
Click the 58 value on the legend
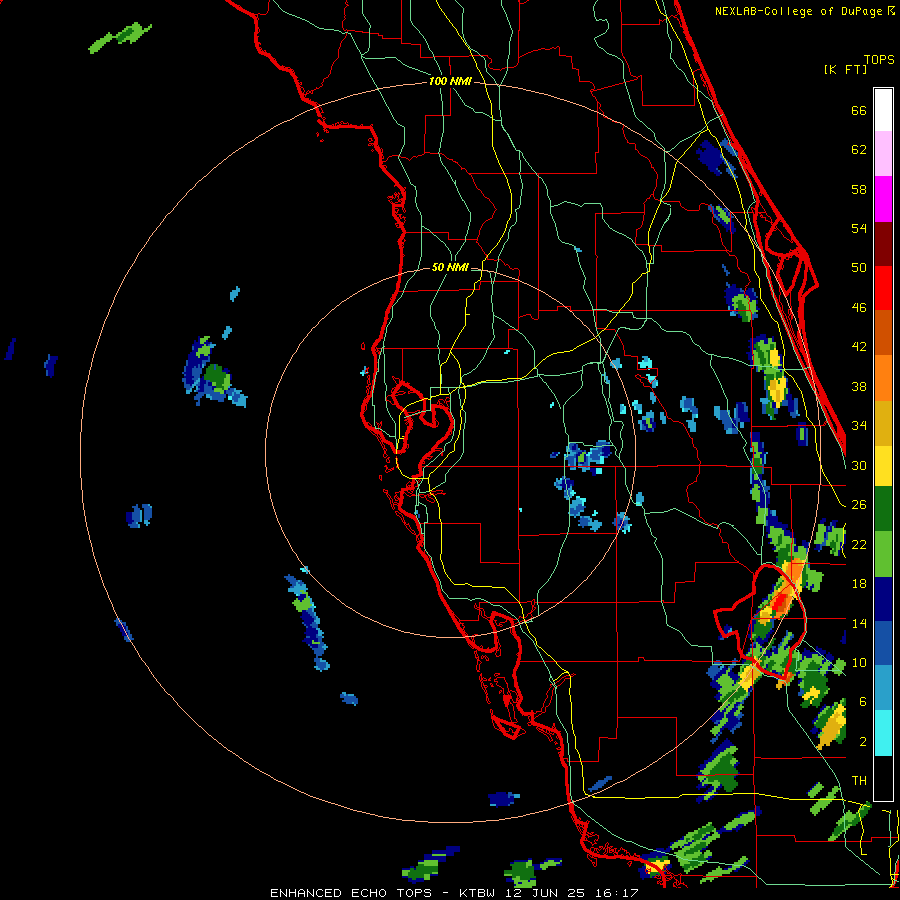859,189
